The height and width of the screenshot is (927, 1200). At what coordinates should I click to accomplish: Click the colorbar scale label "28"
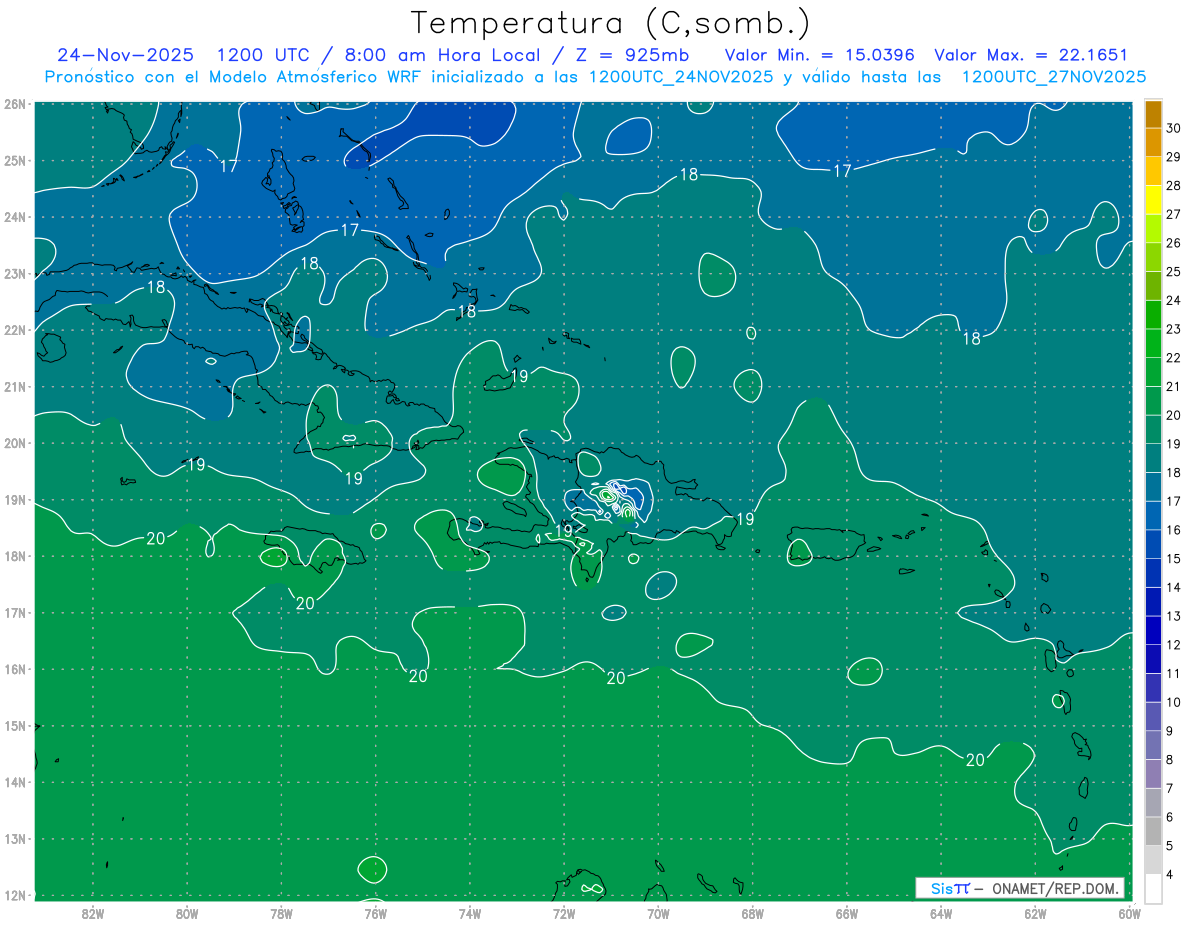click(x=1174, y=186)
